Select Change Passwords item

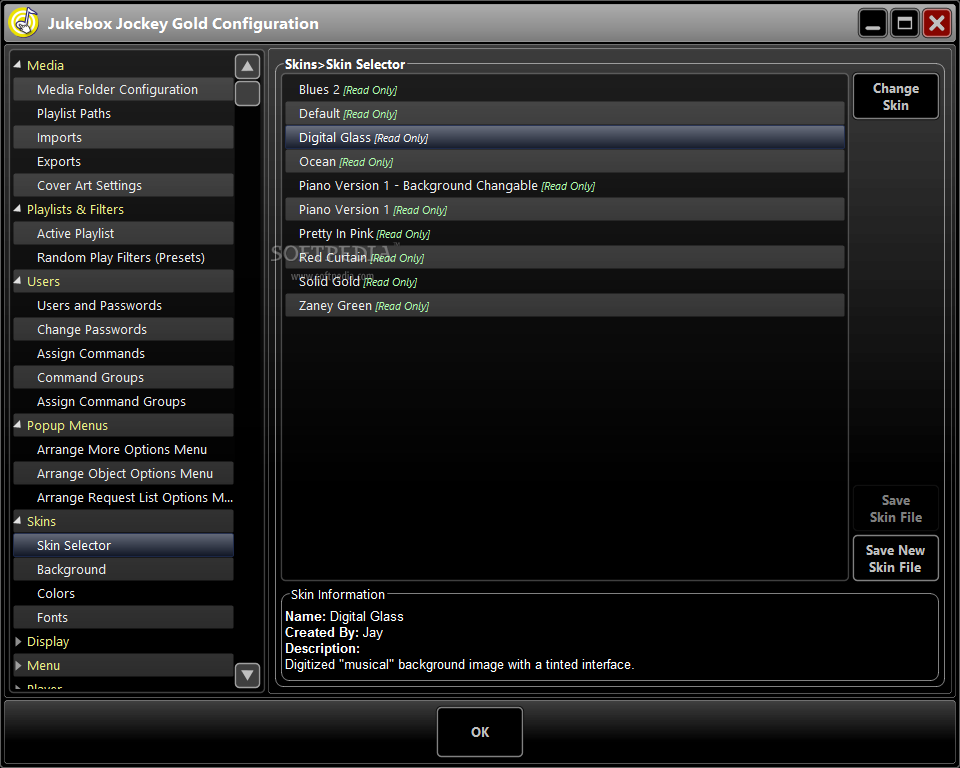click(123, 329)
